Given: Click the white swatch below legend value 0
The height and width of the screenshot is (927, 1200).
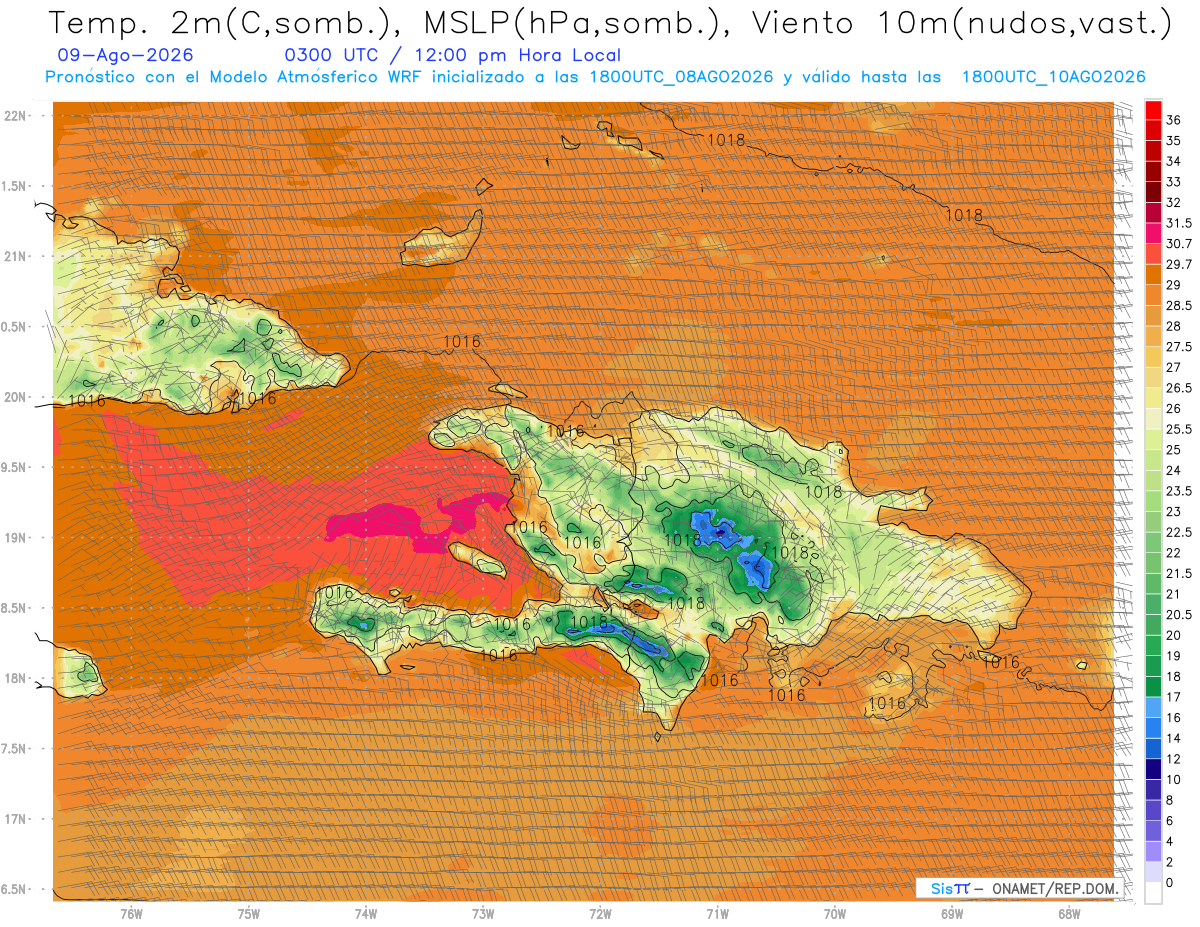Looking at the screenshot, I should coord(1153,893).
